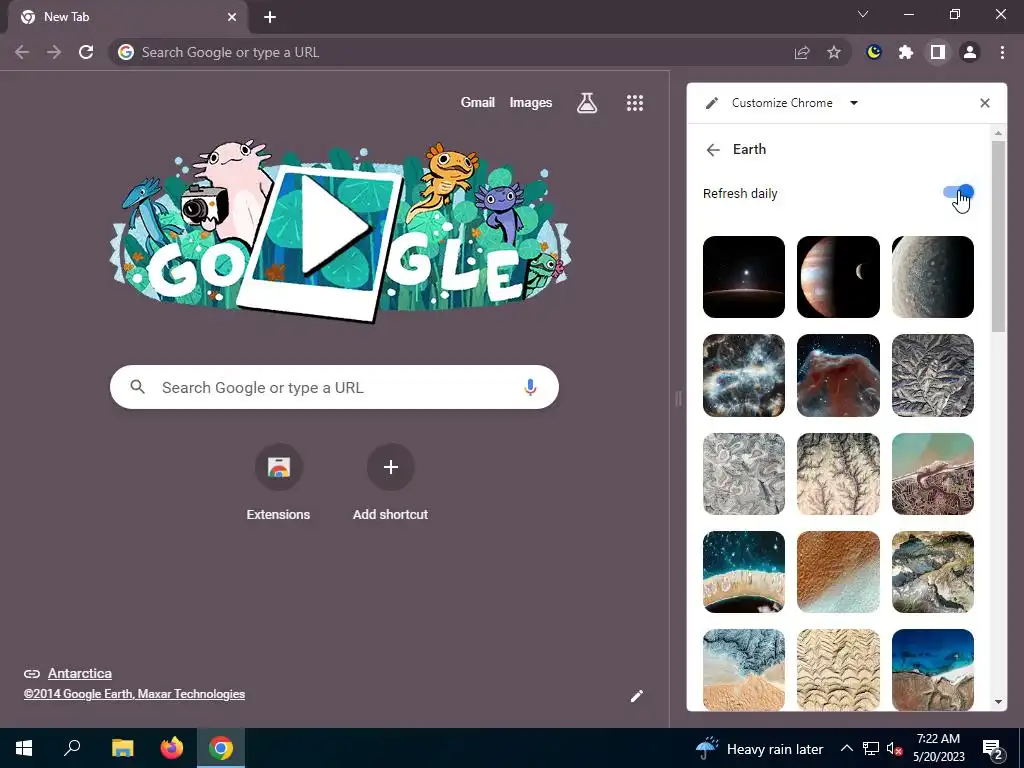Select the beige wavy sand dunes thumbnail
The image size is (1024, 768).
[838, 670]
